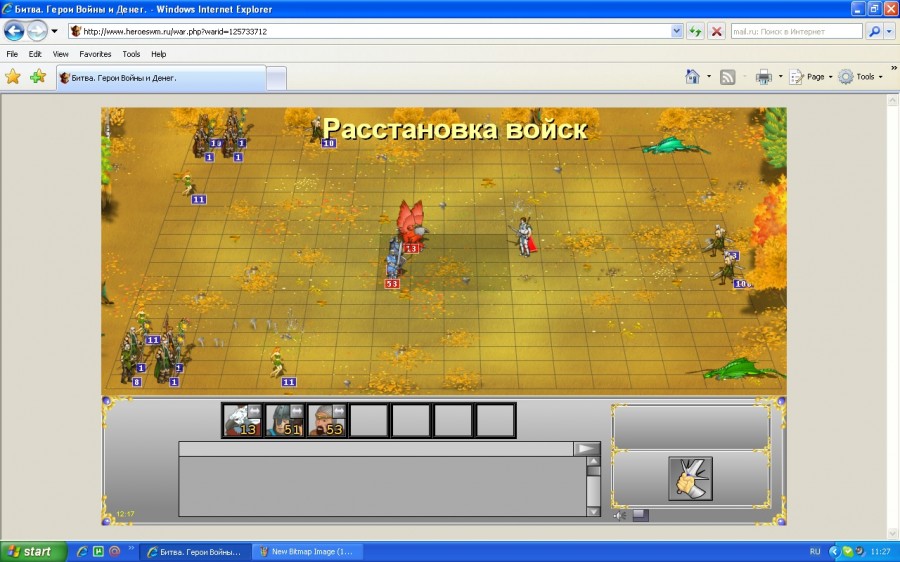The width and height of the screenshot is (900, 562).
Task: Open the Windows Start menu
Action: 33,552
